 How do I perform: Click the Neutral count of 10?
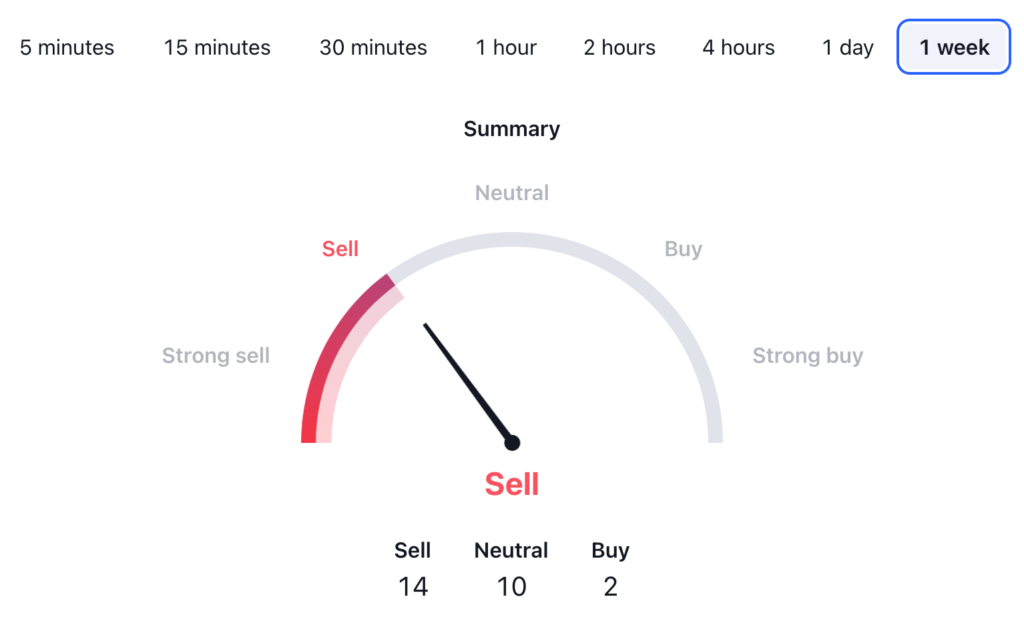coord(512,586)
